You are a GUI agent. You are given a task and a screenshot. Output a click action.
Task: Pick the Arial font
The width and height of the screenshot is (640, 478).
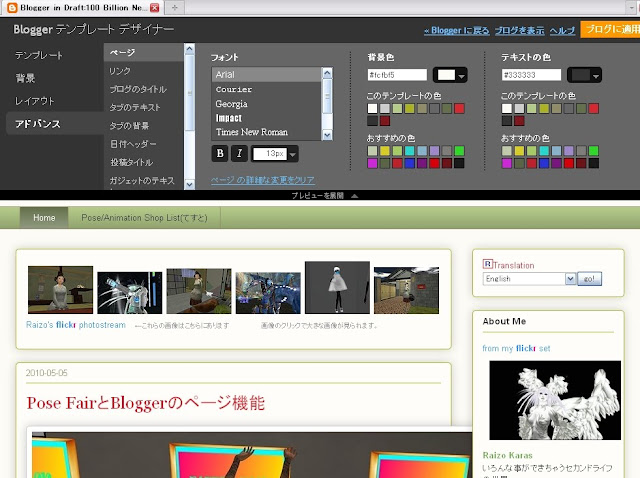[267, 75]
